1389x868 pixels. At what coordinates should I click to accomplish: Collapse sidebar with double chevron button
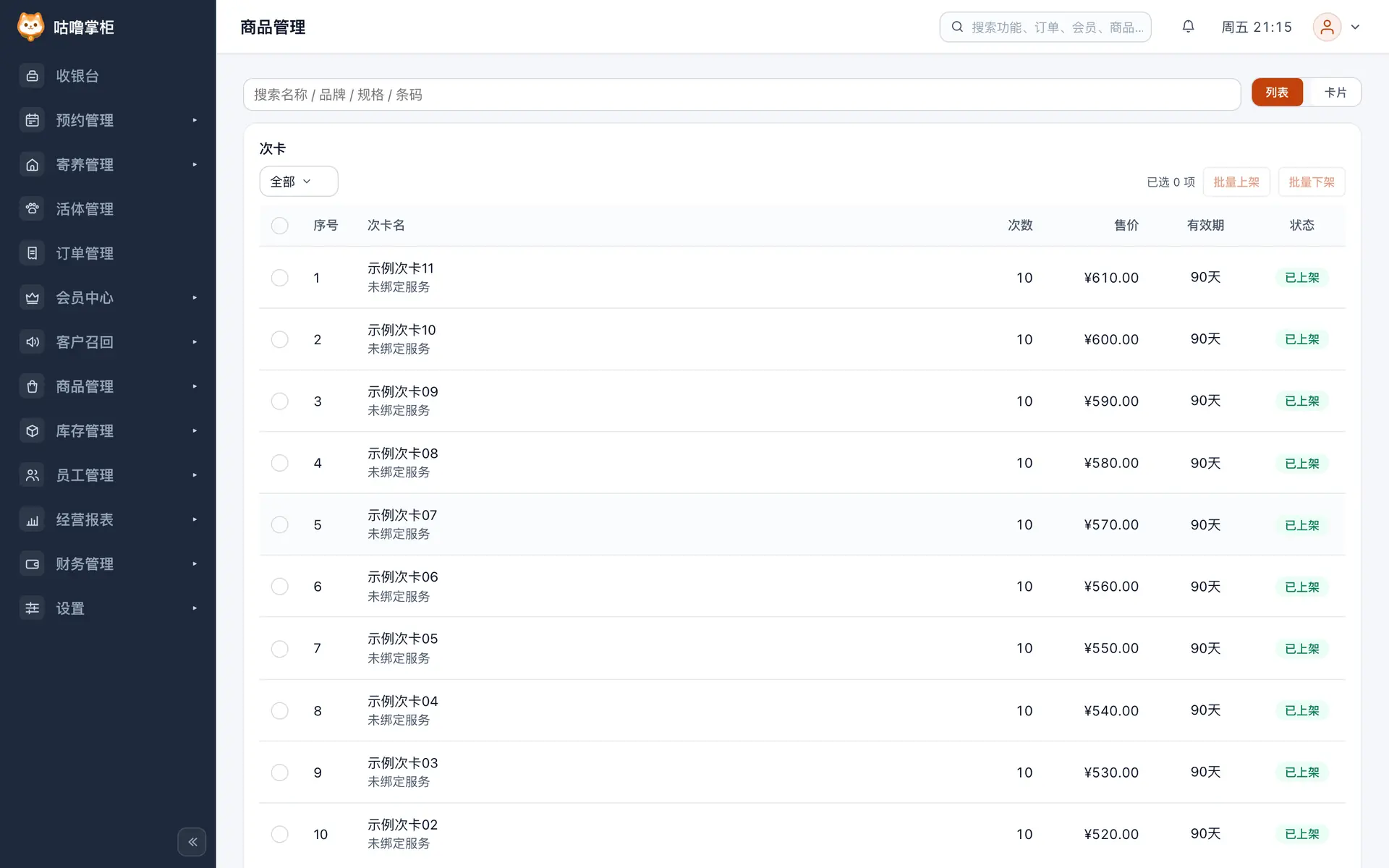tap(192, 842)
